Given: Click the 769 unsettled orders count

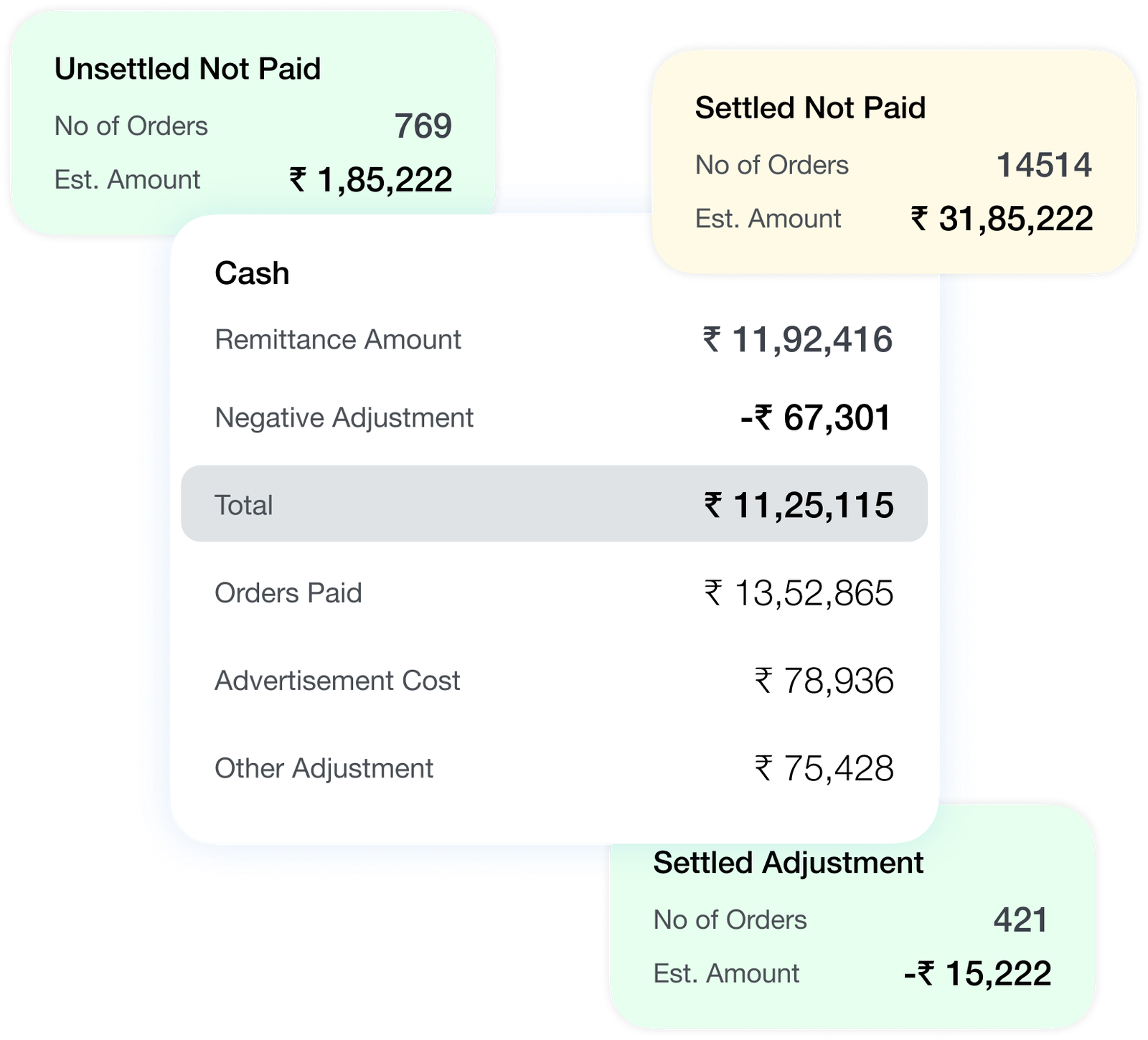Looking at the screenshot, I should pyautogui.click(x=423, y=126).
